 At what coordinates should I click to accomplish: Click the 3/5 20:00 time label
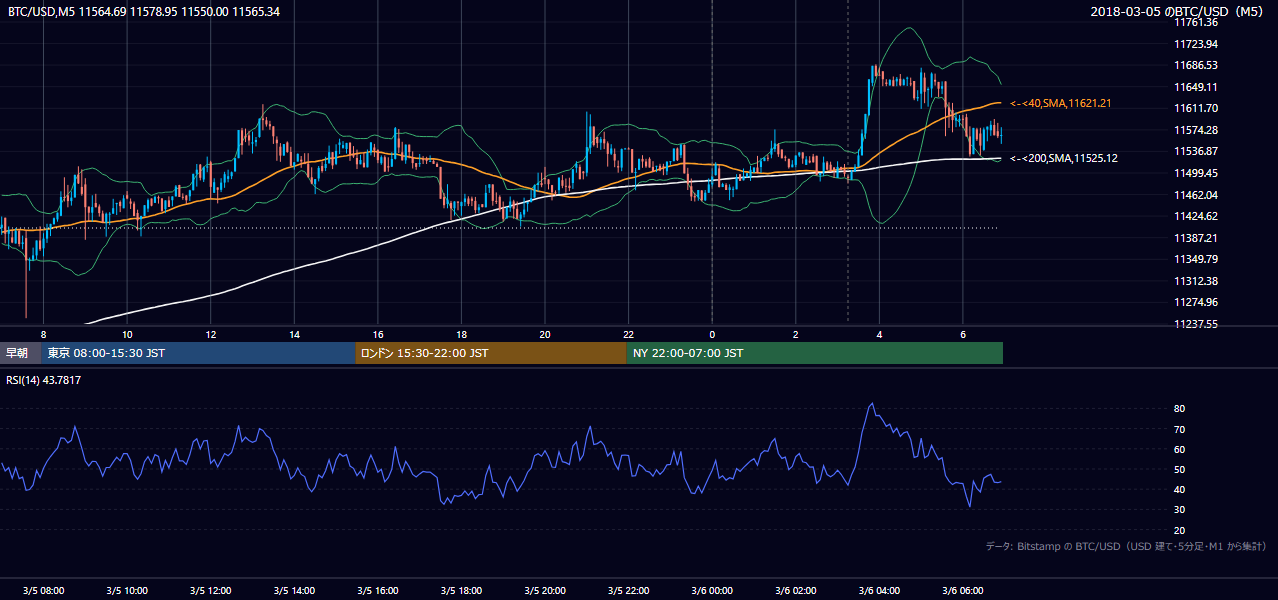coord(544,591)
